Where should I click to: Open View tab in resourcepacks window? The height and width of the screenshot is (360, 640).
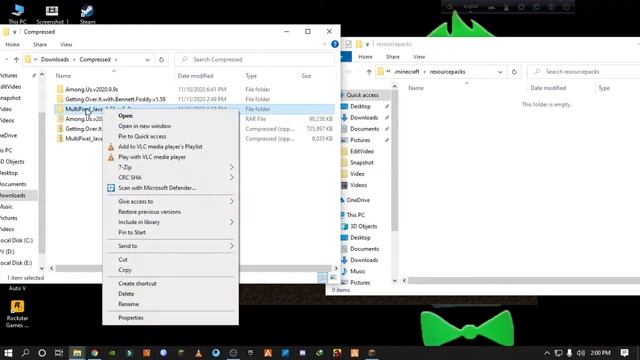click(x=419, y=57)
